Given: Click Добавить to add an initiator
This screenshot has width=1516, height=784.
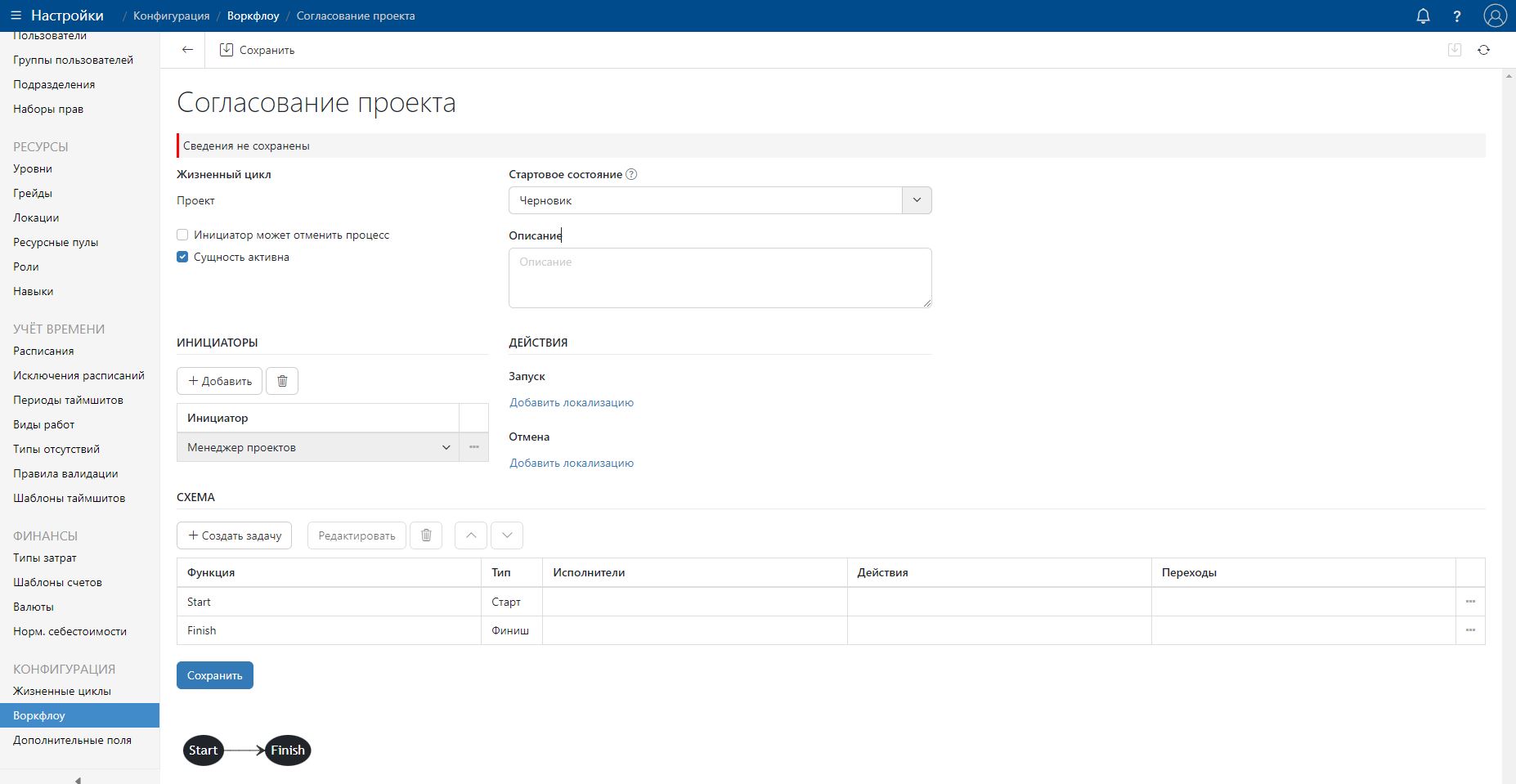Looking at the screenshot, I should [x=220, y=381].
